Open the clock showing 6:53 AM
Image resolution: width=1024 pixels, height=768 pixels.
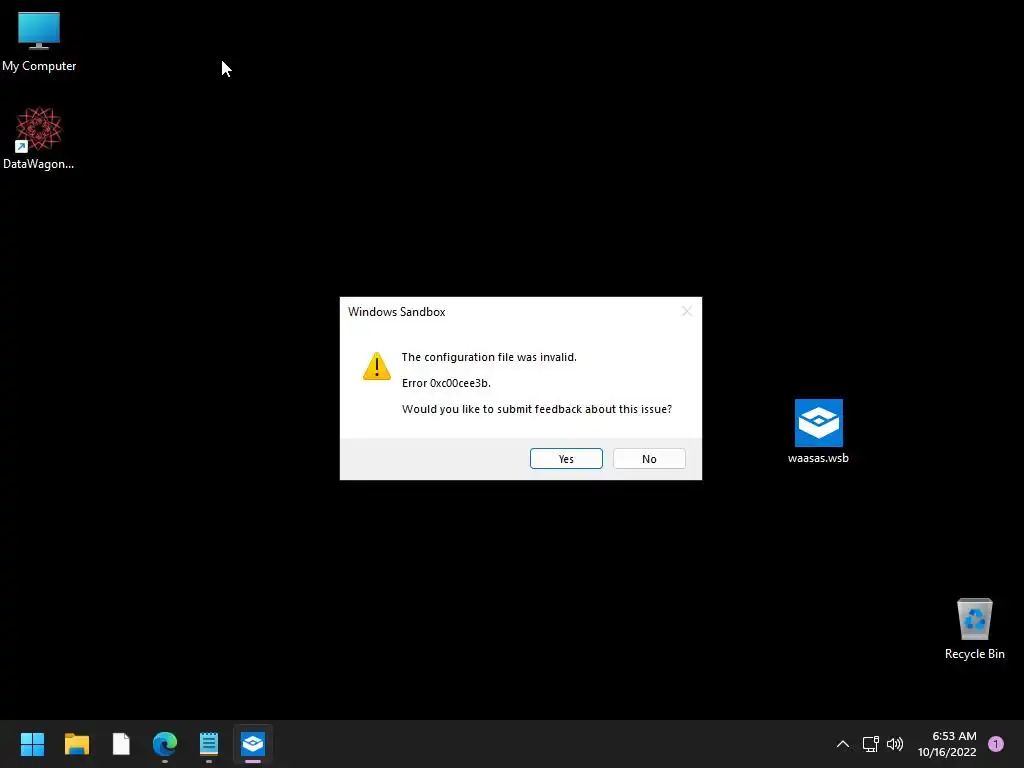[x=947, y=744]
